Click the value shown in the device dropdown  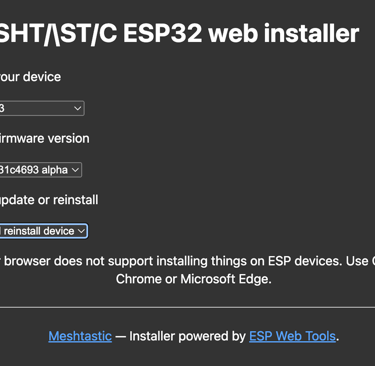(x=2, y=108)
